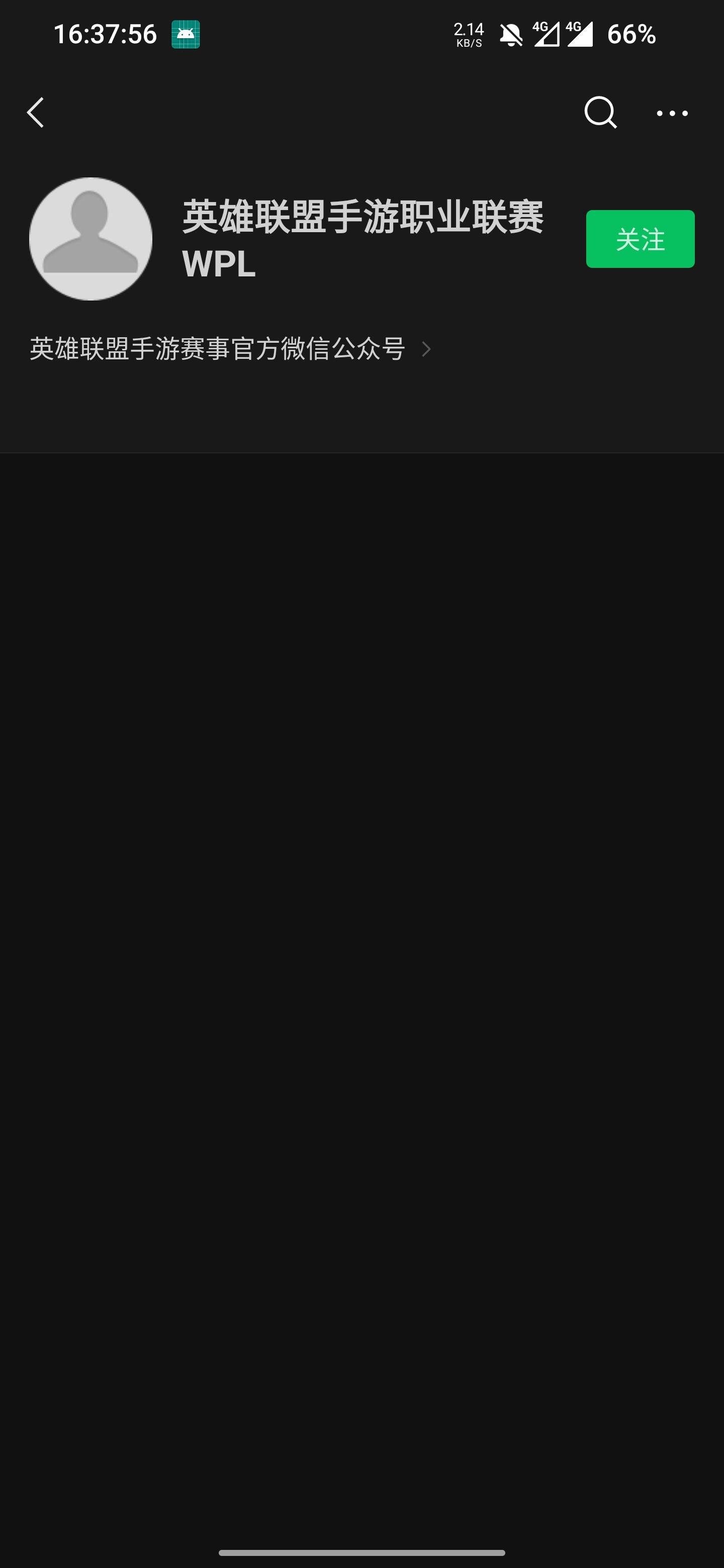Open the three-dot more options menu
The width and height of the screenshot is (724, 1568).
click(x=672, y=113)
